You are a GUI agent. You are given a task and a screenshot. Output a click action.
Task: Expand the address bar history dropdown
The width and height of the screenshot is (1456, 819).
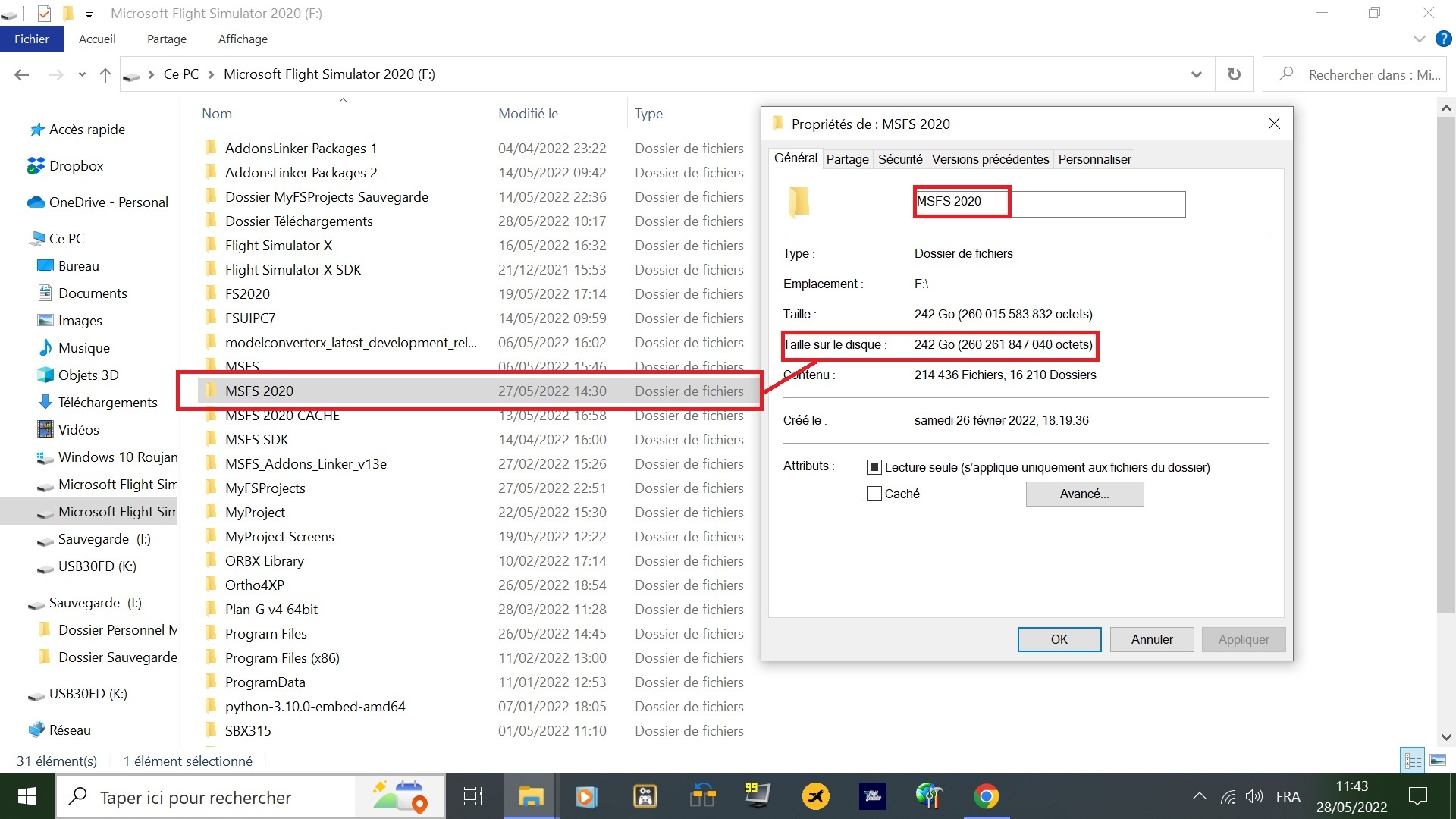click(x=1196, y=74)
